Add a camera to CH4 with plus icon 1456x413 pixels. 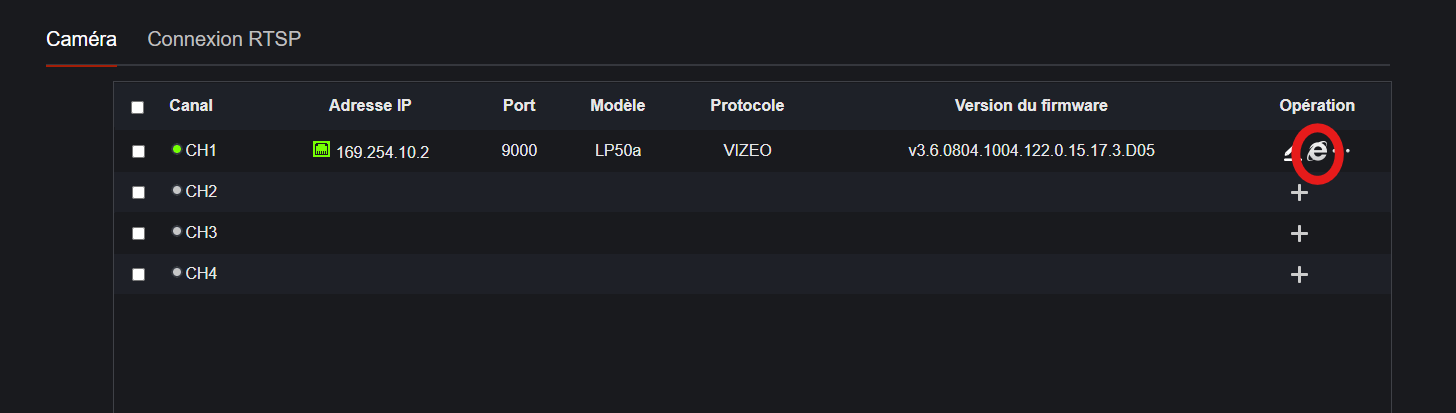click(1299, 274)
